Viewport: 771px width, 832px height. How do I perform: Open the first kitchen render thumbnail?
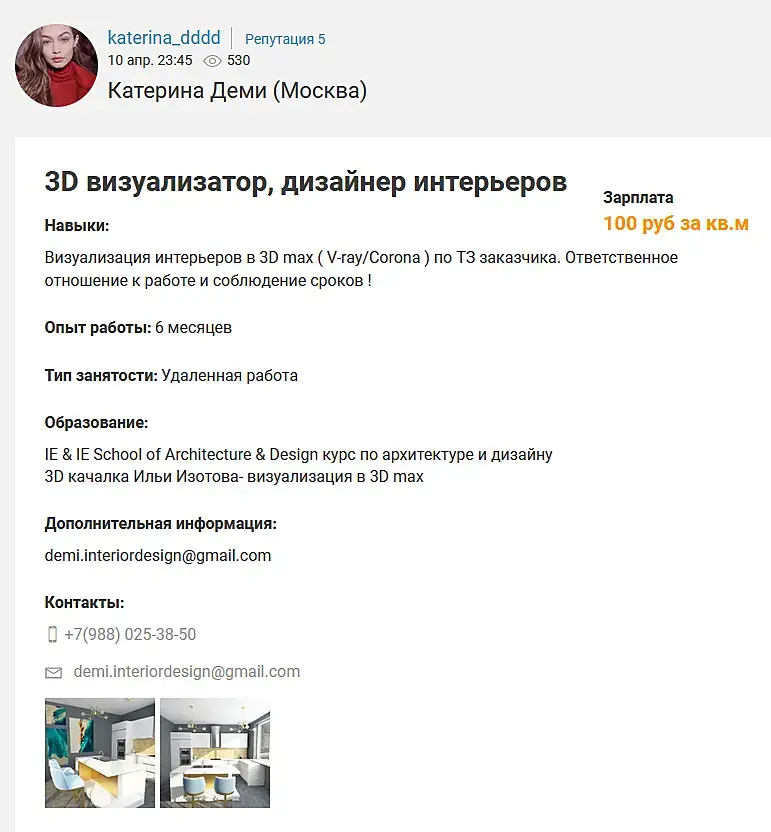(x=100, y=753)
